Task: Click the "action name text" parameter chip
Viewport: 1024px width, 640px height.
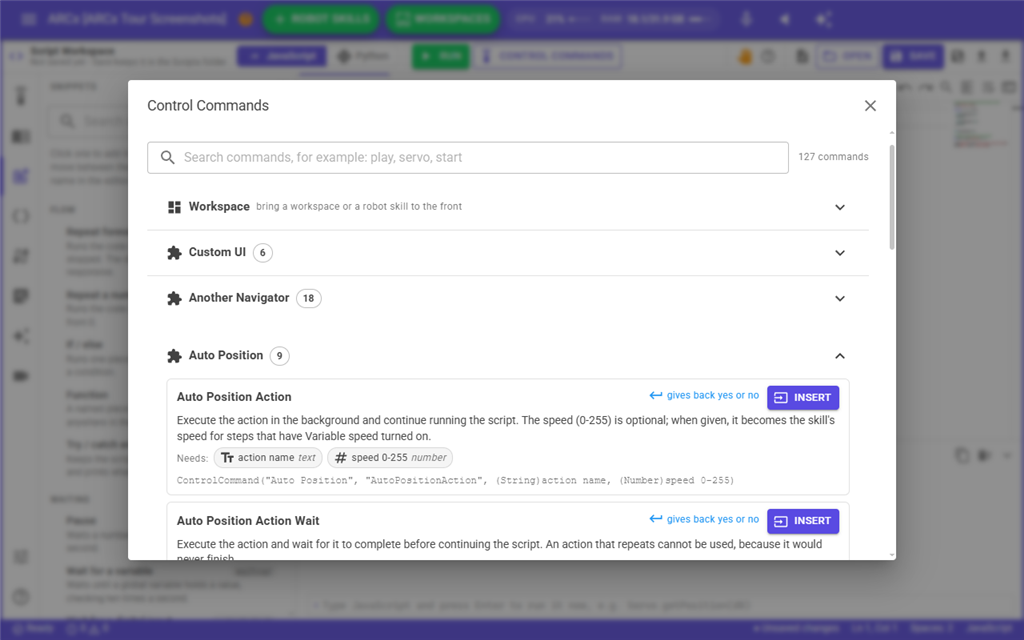Action: point(268,458)
